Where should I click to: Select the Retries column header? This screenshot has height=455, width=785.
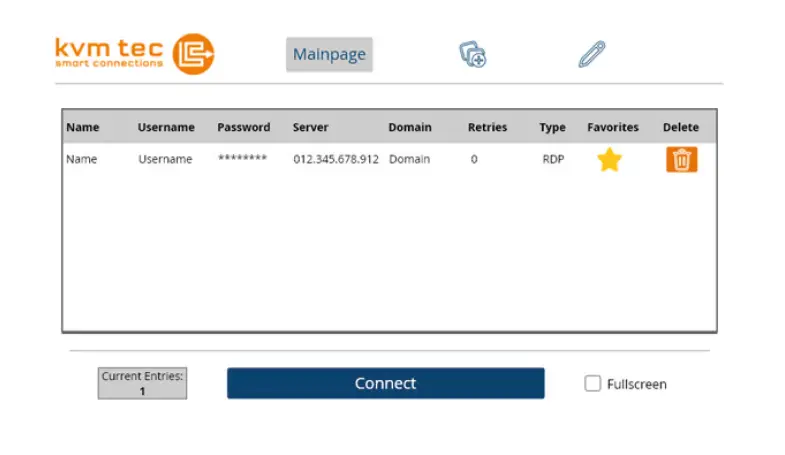pyautogui.click(x=488, y=127)
